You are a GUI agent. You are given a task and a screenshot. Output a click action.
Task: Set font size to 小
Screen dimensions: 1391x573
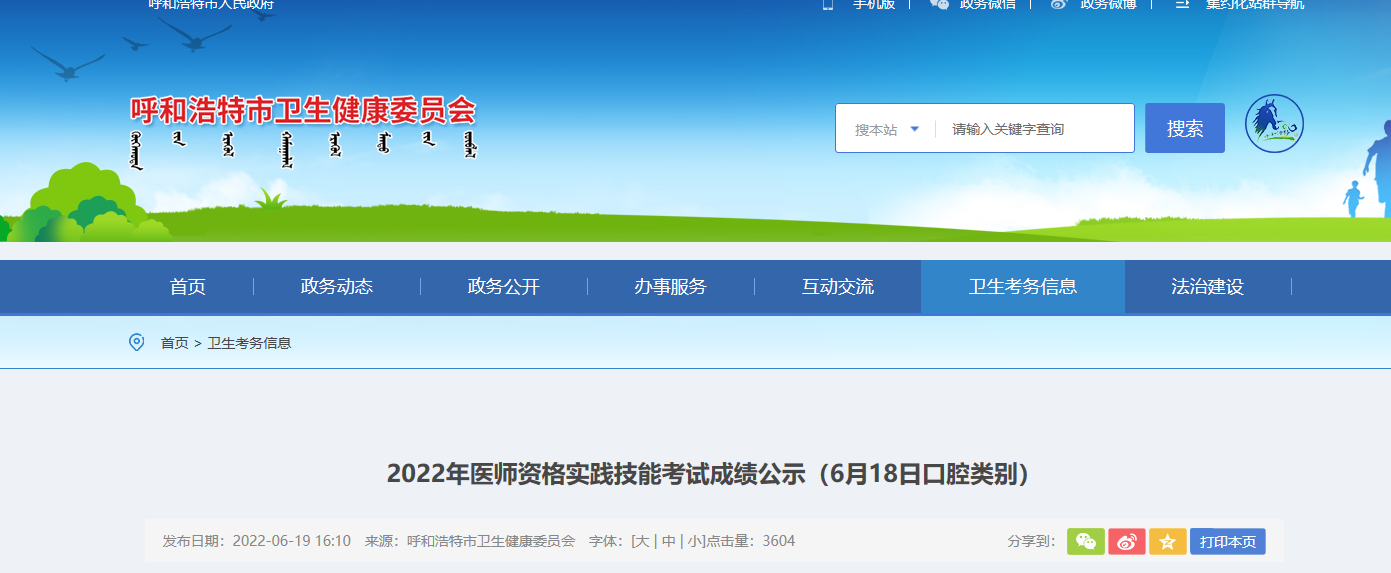coord(695,541)
